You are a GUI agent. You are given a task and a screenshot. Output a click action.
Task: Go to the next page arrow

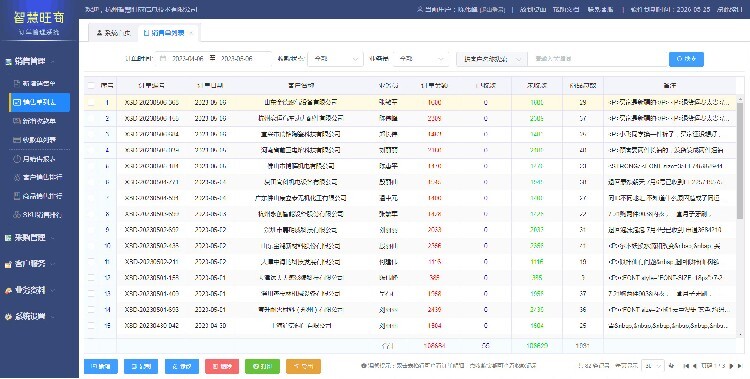pos(731,366)
